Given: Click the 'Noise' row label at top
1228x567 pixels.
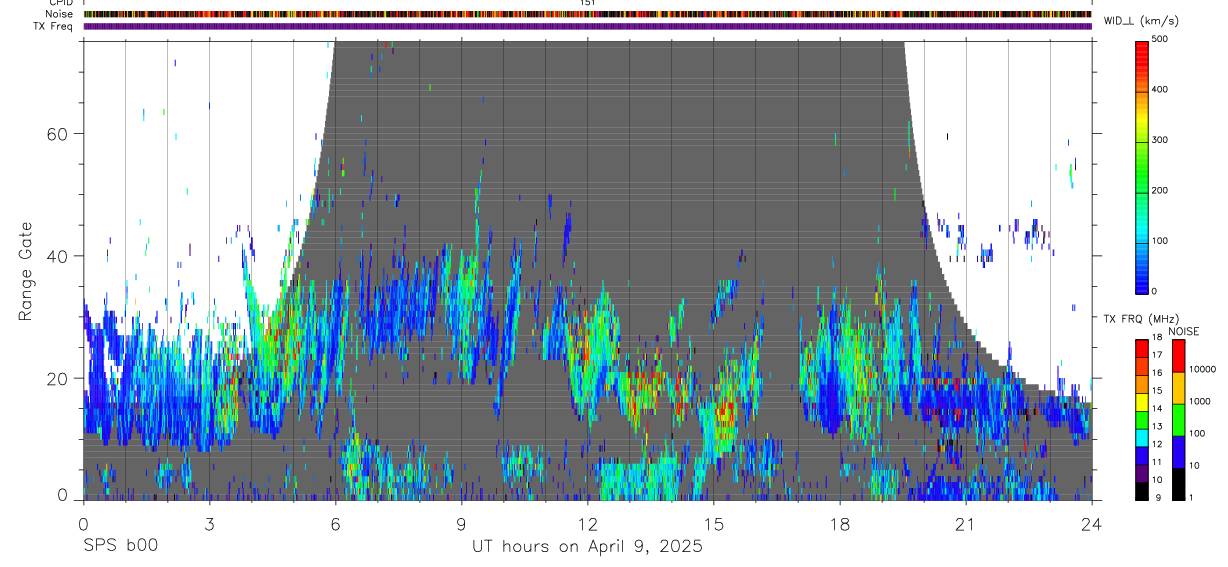Looking at the screenshot, I should [59, 14].
